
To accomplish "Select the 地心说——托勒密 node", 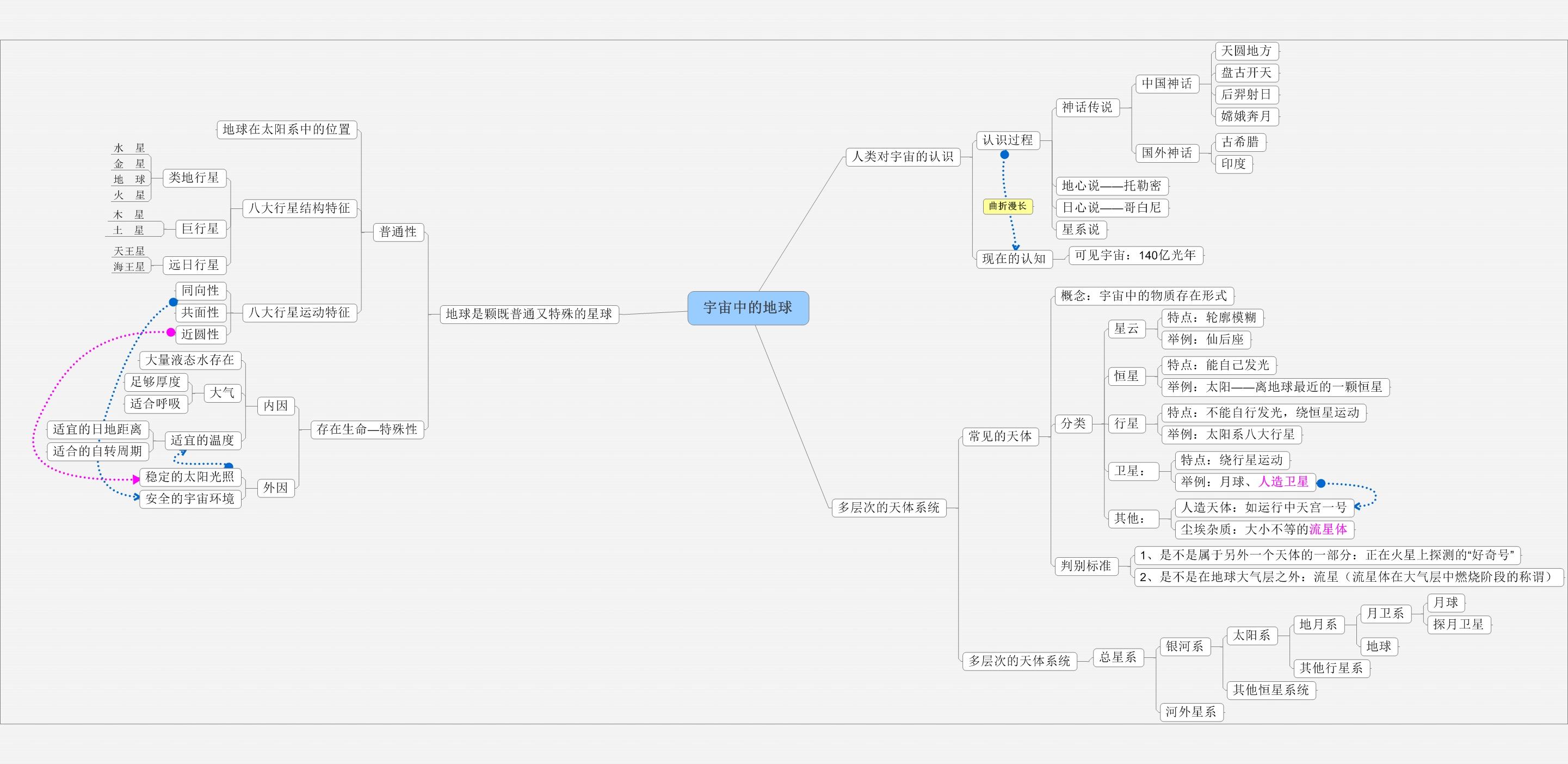I will 1112,186.
